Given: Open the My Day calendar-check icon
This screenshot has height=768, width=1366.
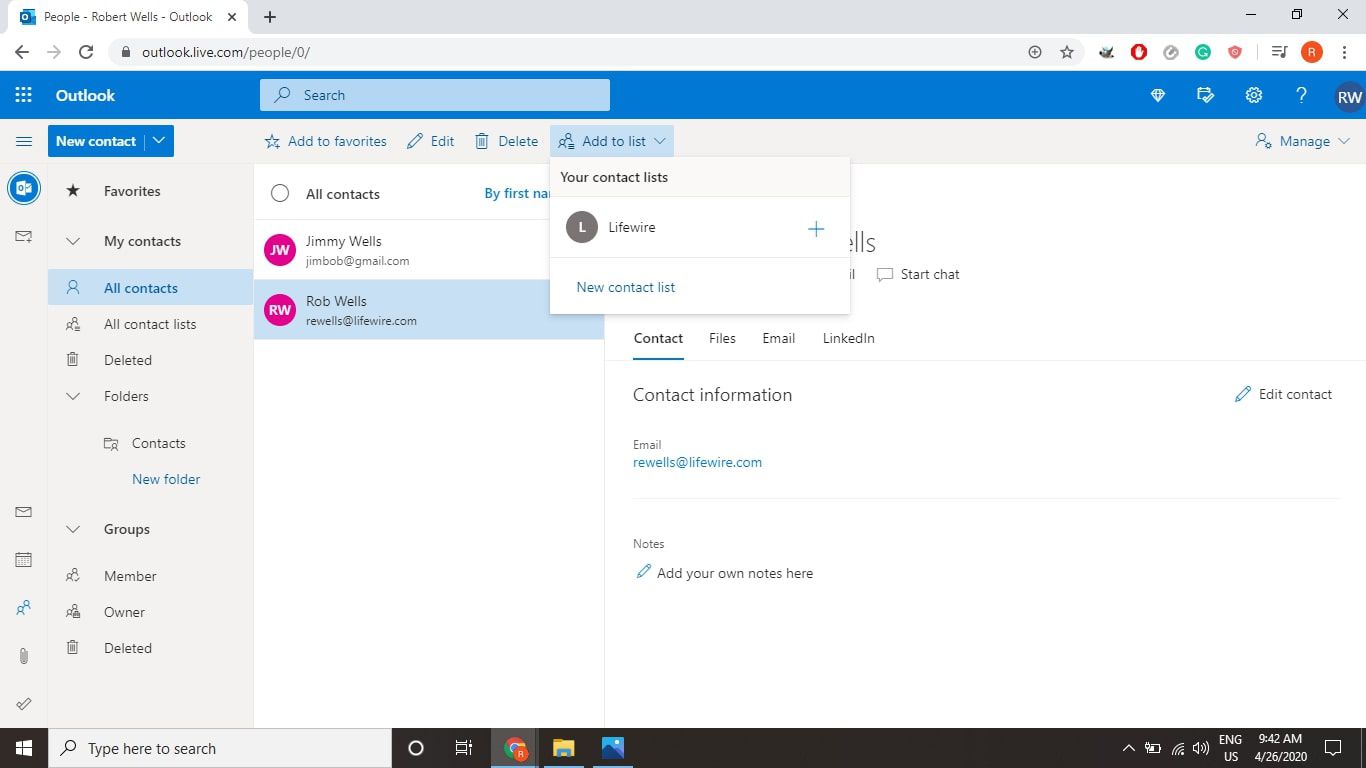Looking at the screenshot, I should [1205, 95].
